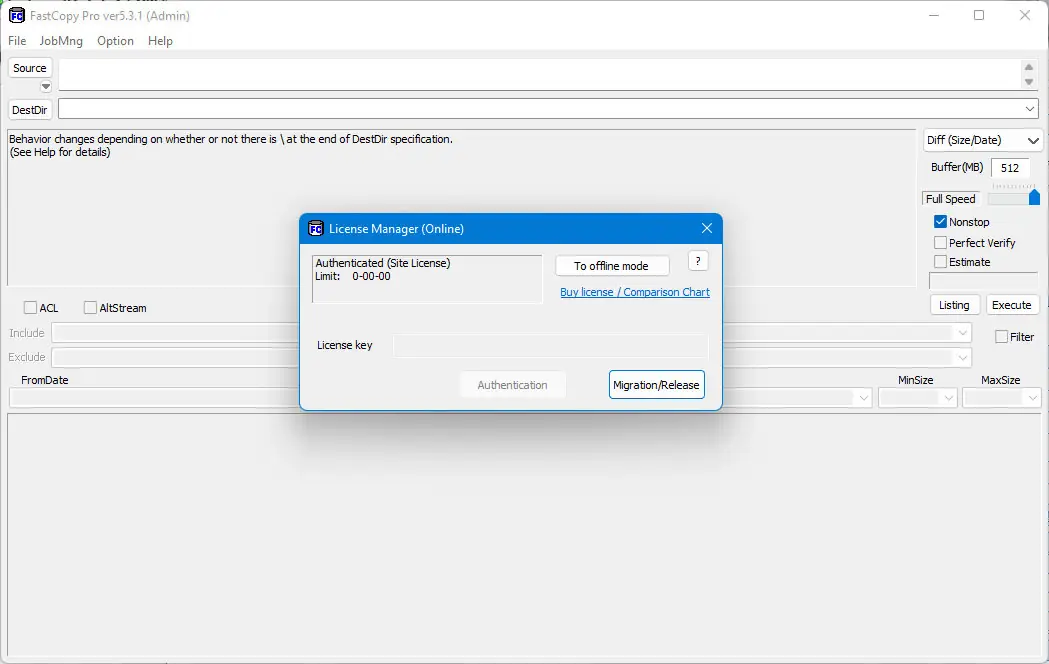Viewport: 1049px width, 664px height.
Task: Expand the Include filter dropdown arrow
Action: [962, 333]
